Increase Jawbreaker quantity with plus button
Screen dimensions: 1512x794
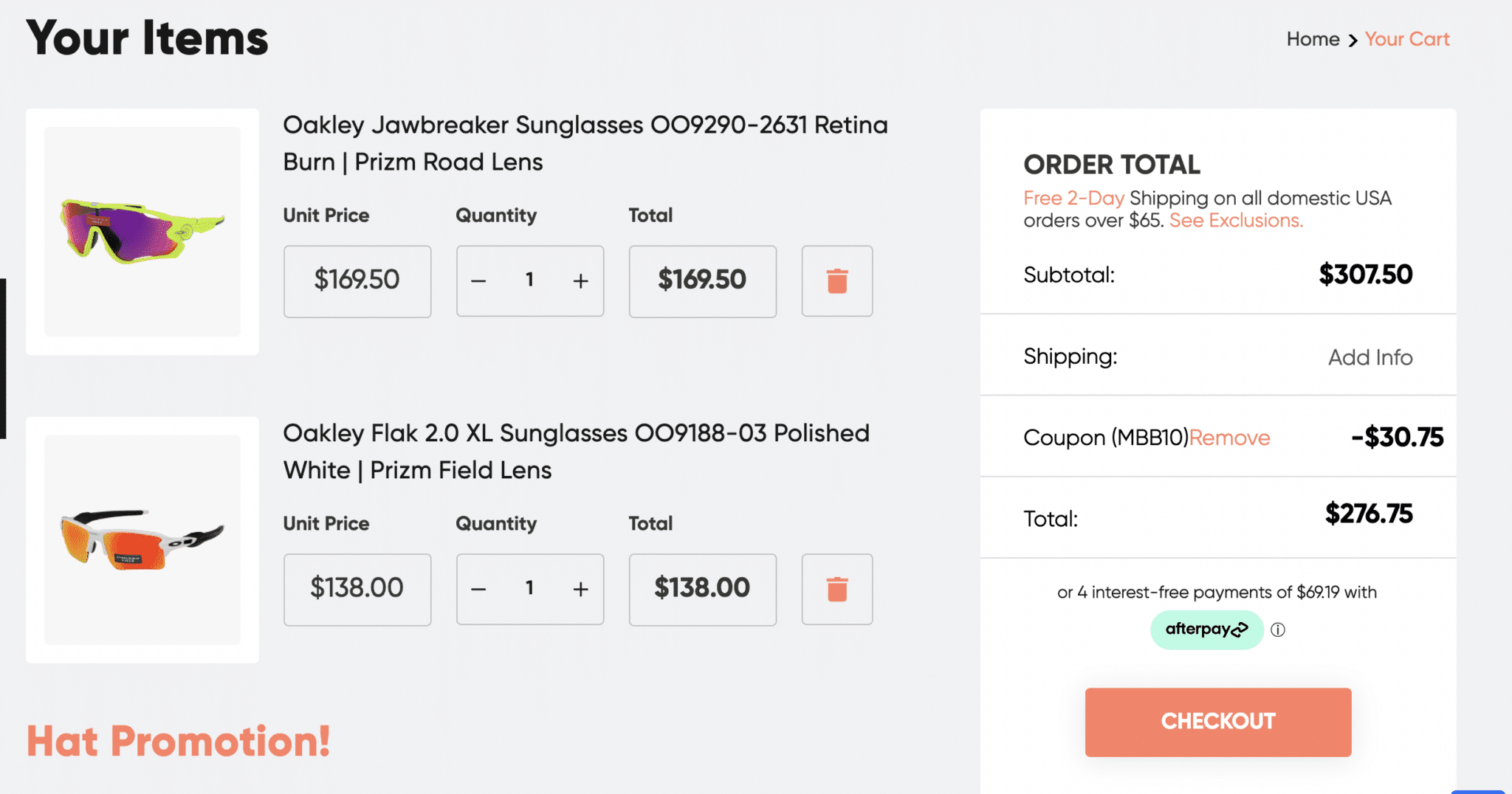[580, 281]
